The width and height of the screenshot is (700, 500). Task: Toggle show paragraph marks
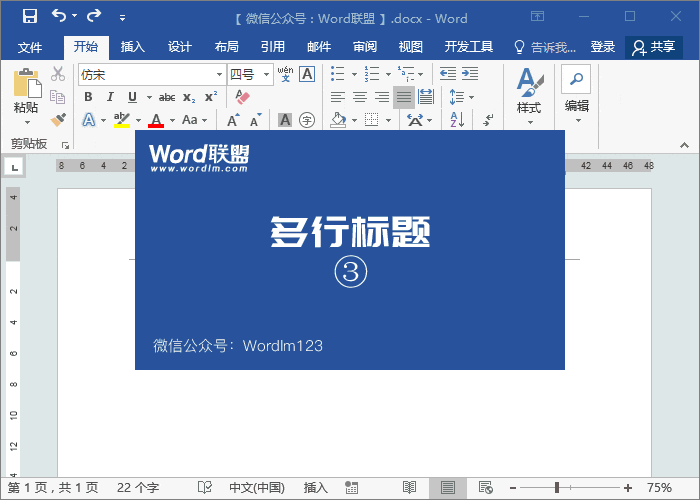click(488, 120)
